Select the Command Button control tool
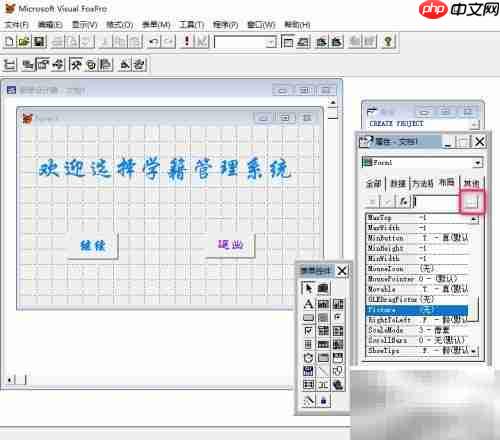Image resolution: width=500 pixels, height=440 pixels. pyautogui.click(x=308, y=317)
